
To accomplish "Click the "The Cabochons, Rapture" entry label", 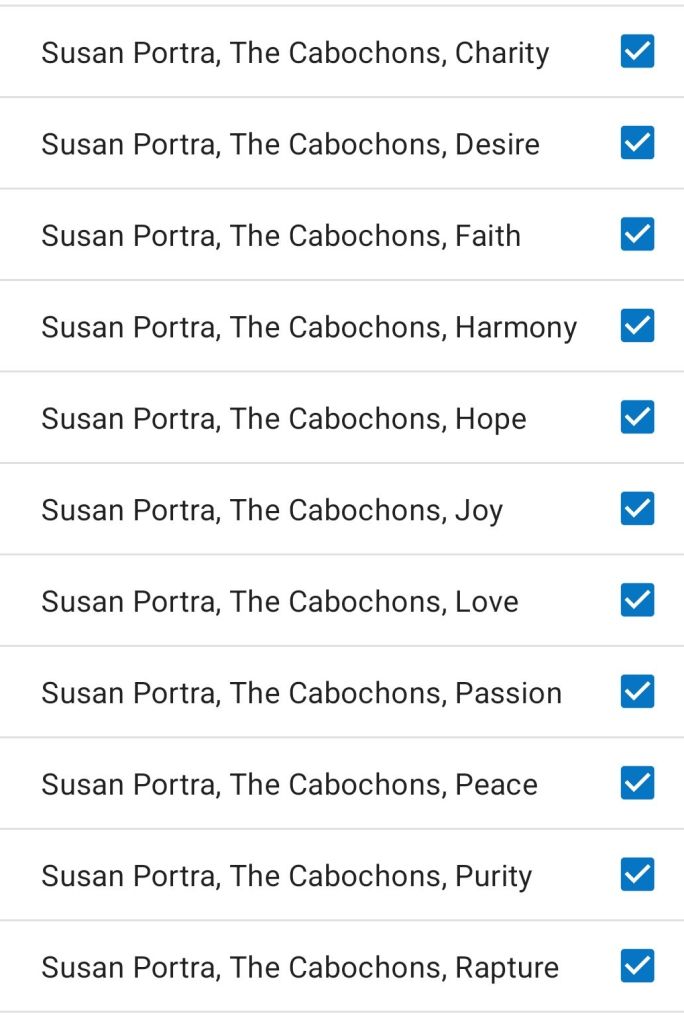I will (300, 968).
